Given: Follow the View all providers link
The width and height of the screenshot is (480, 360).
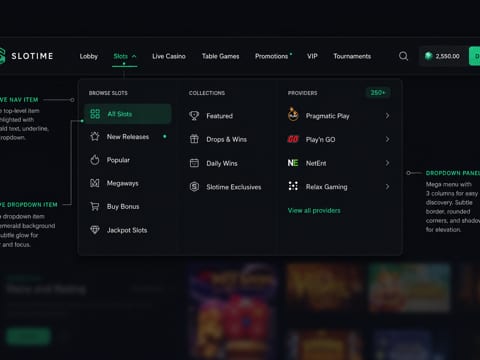Looking at the screenshot, I should (x=314, y=210).
